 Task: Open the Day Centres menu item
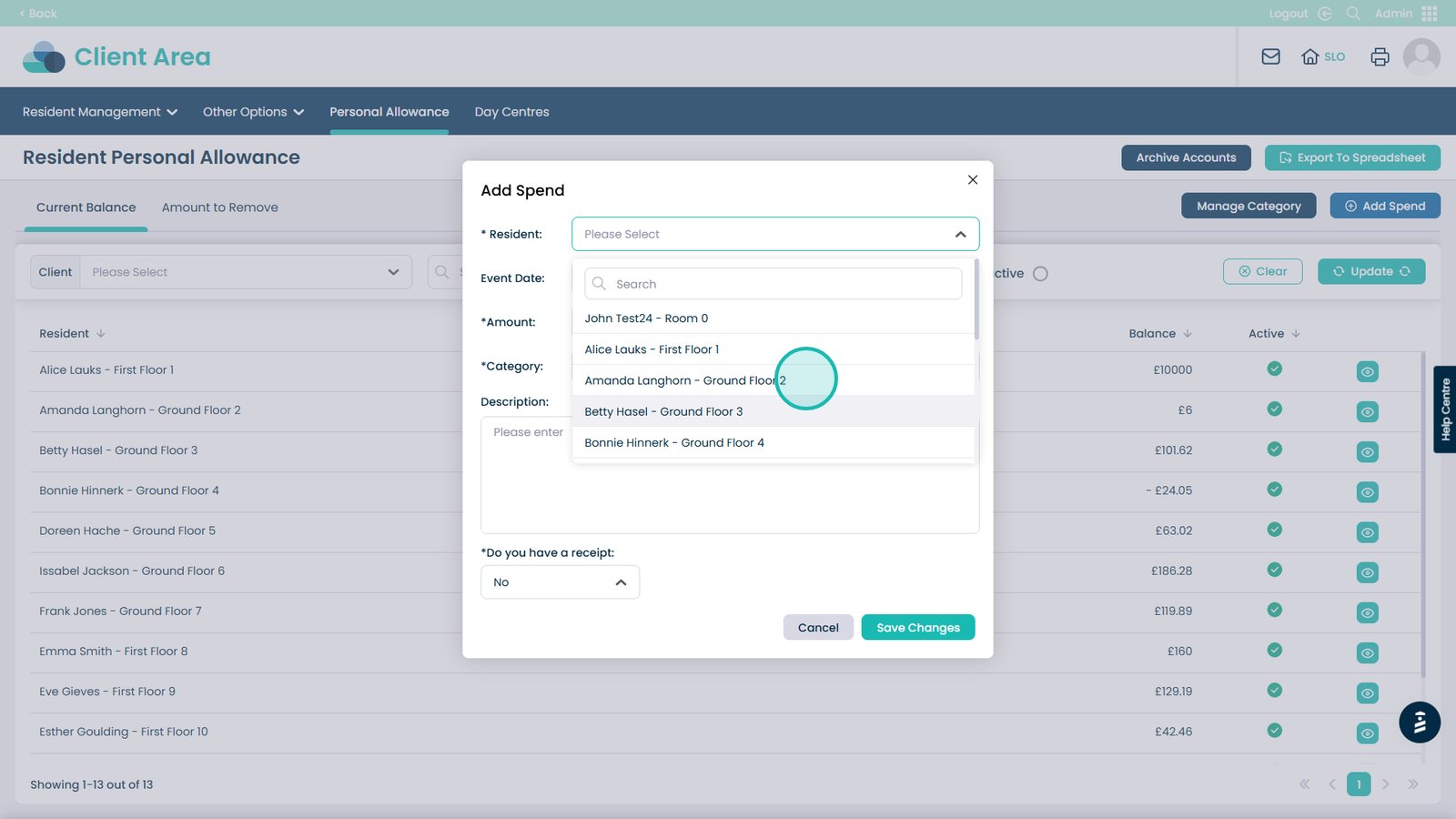coord(511,112)
